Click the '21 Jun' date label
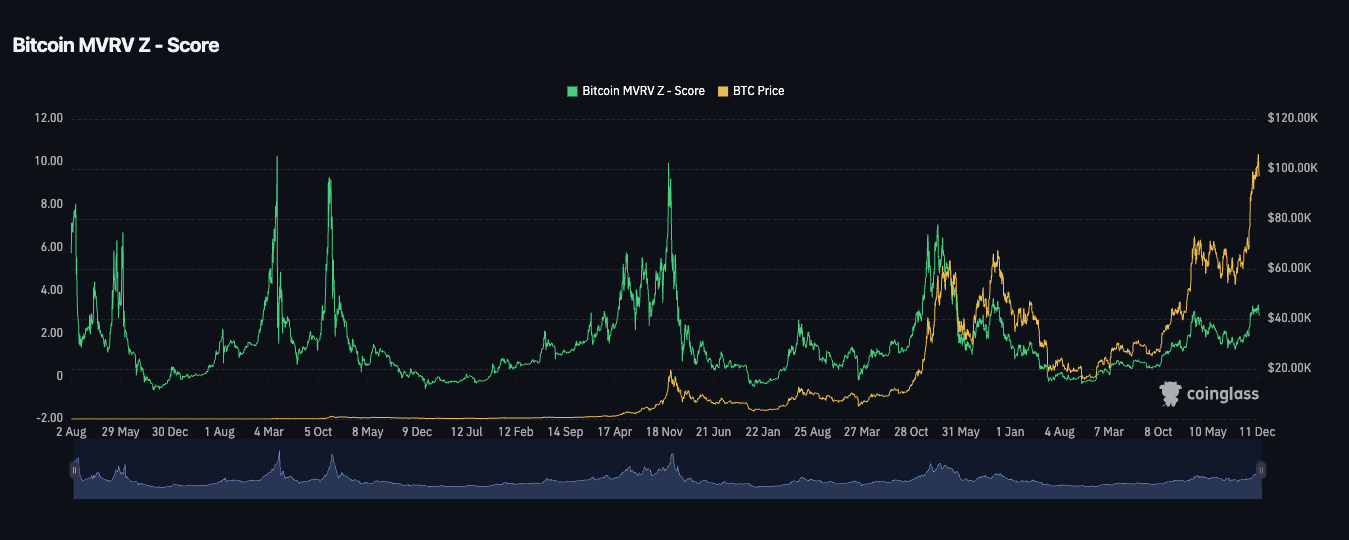This screenshot has width=1349, height=540. (714, 432)
